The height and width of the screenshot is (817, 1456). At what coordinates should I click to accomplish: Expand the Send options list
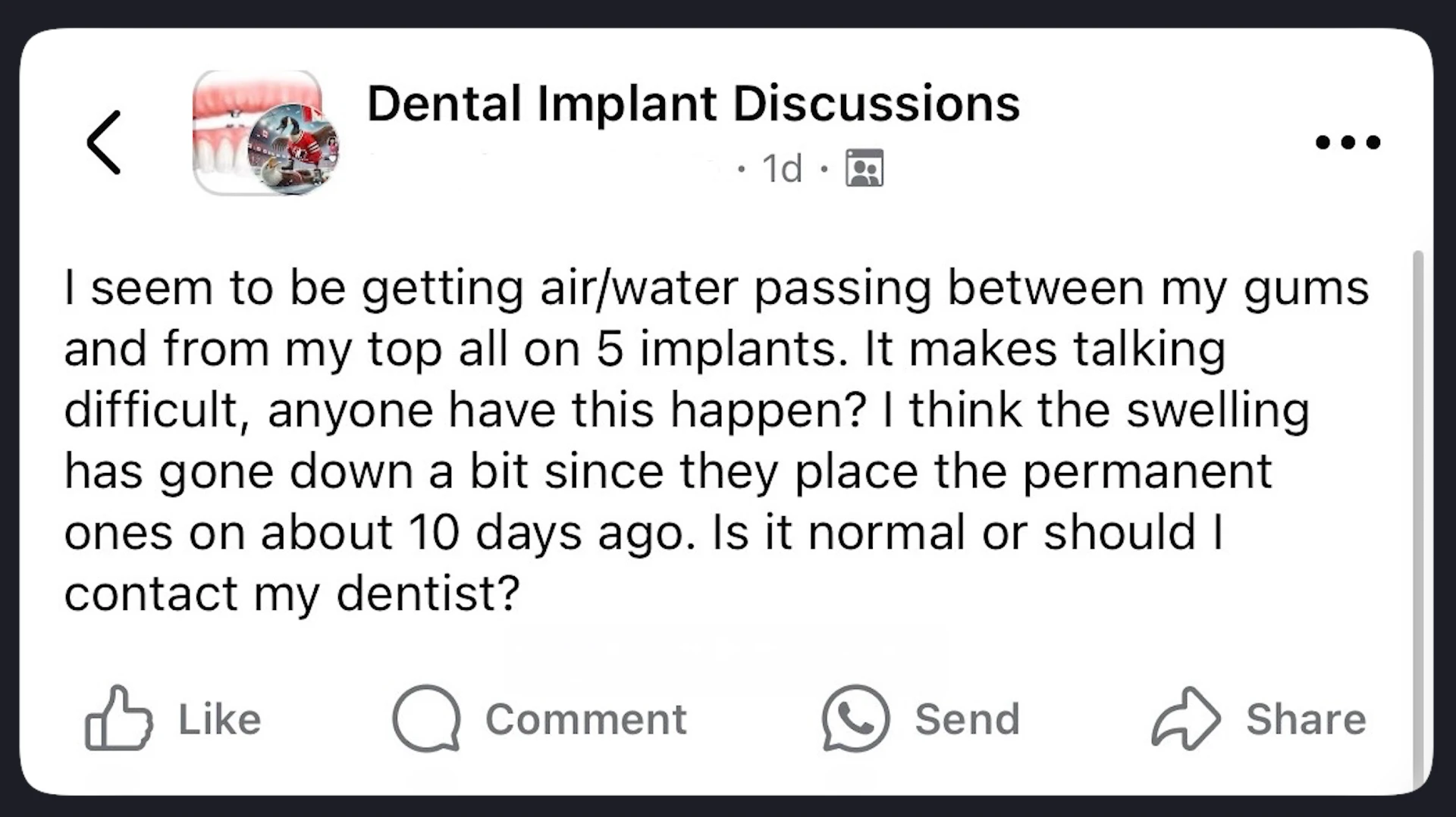pos(921,720)
